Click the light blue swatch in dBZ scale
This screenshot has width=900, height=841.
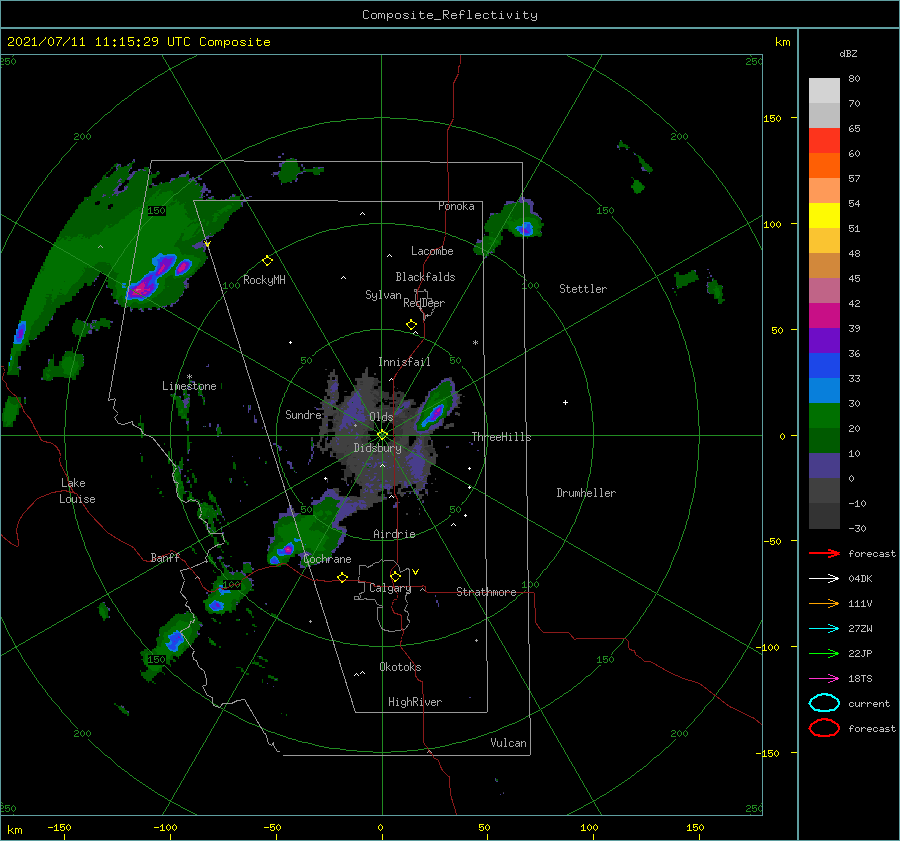[824, 390]
